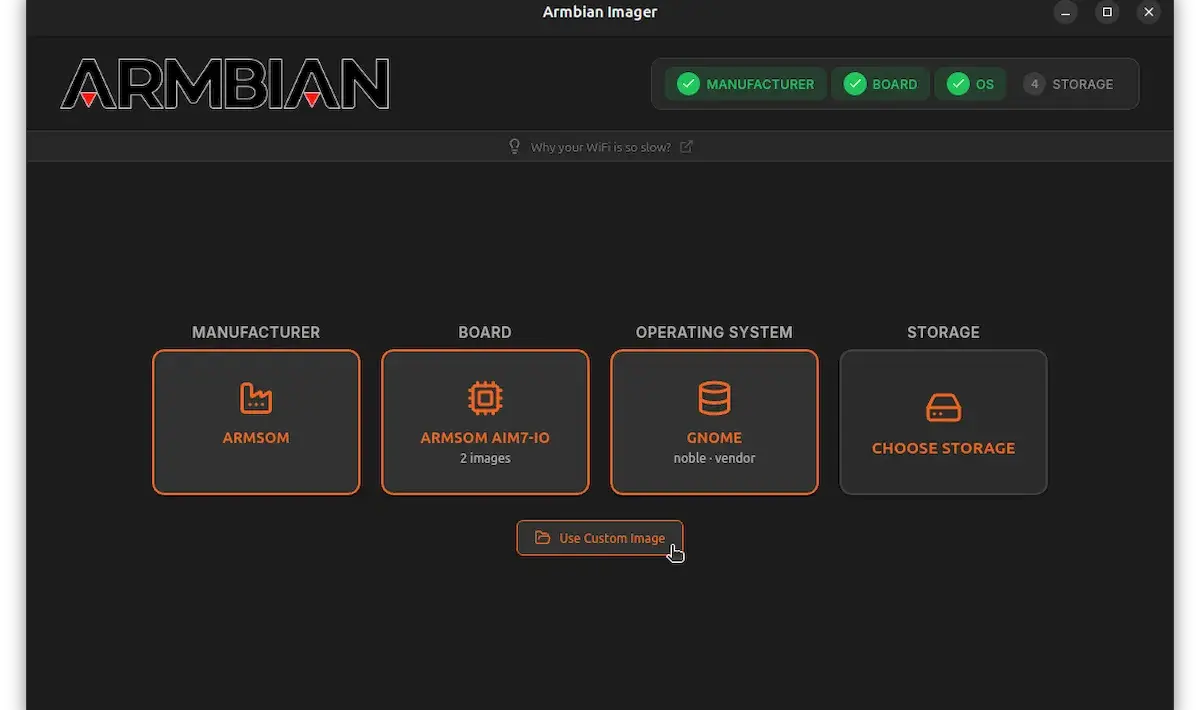Open the "Why your WiFi is so slow?" link
The image size is (1200, 710).
click(601, 147)
